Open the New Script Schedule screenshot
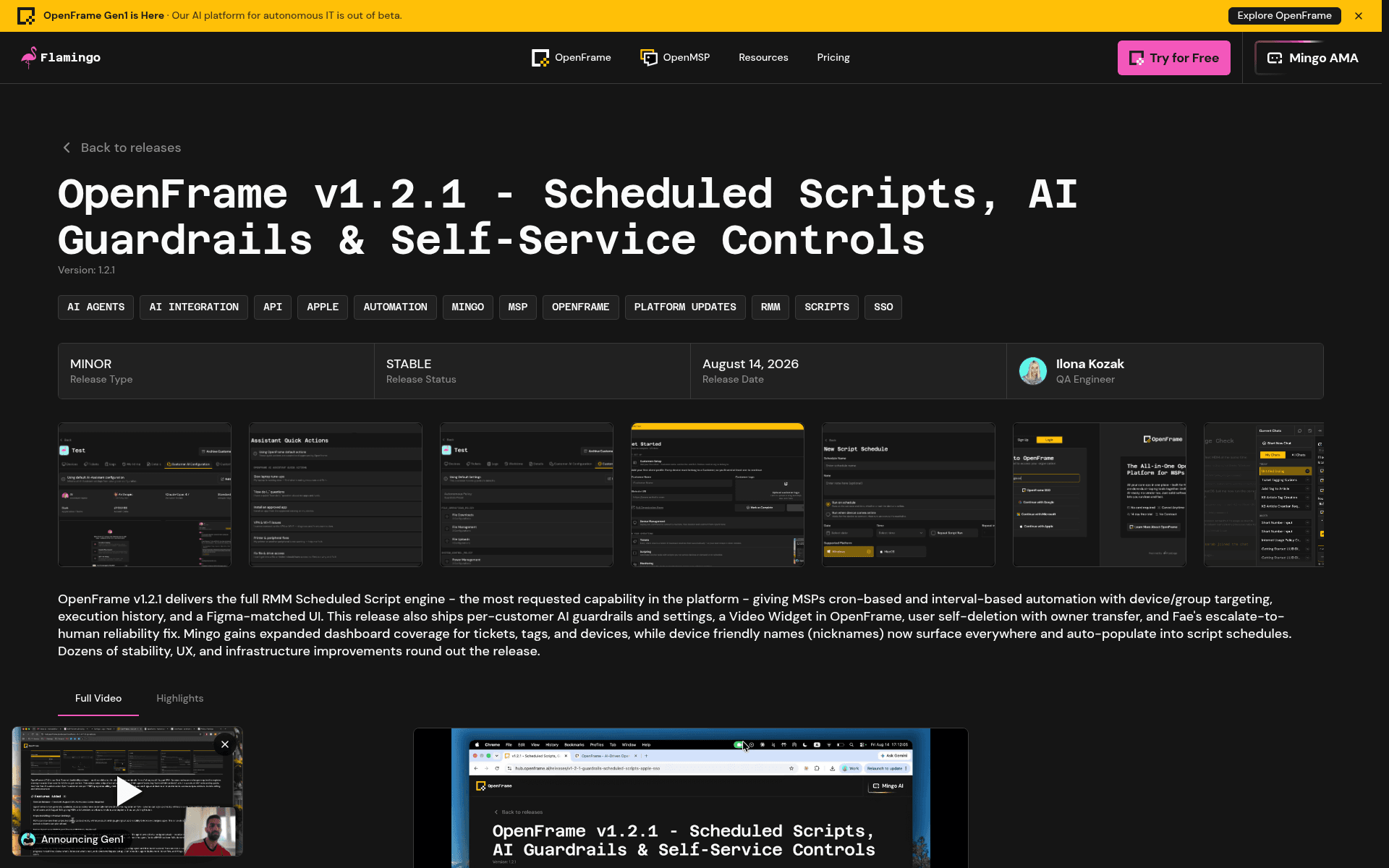1389x868 pixels. coord(909,495)
